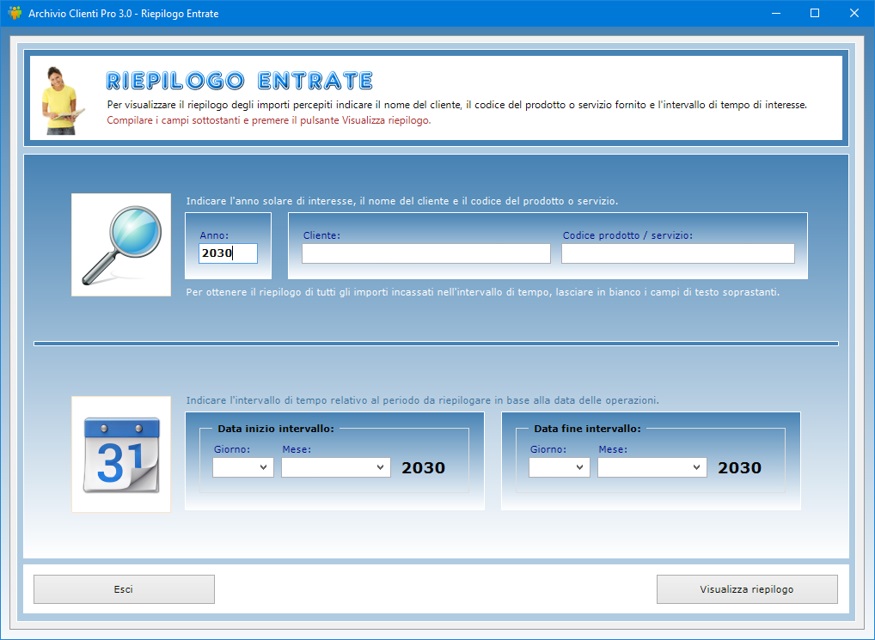Click the Visualizza riepilogo button

click(747, 589)
